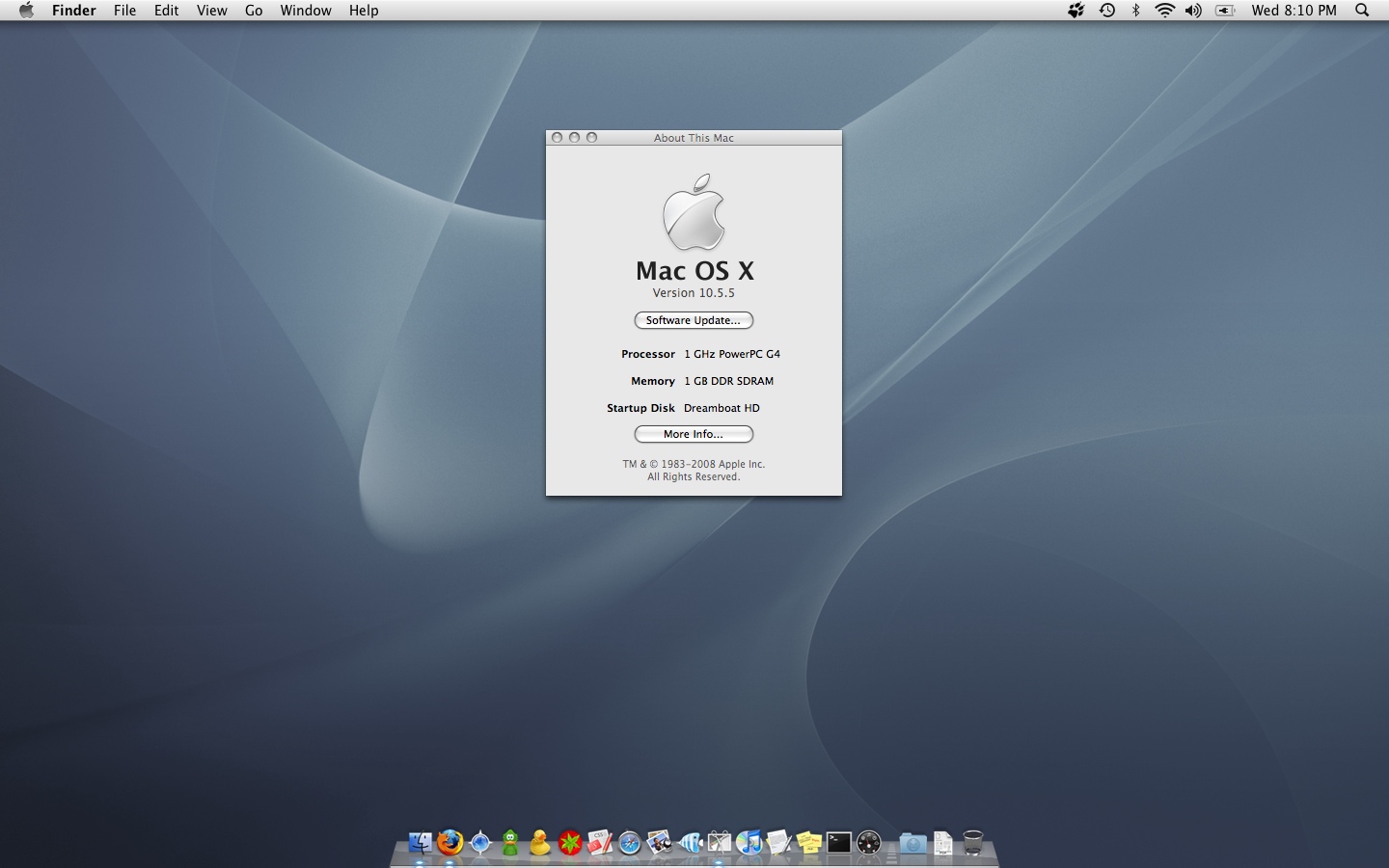Click the More Info button
The image size is (1389, 868).
click(x=694, y=434)
